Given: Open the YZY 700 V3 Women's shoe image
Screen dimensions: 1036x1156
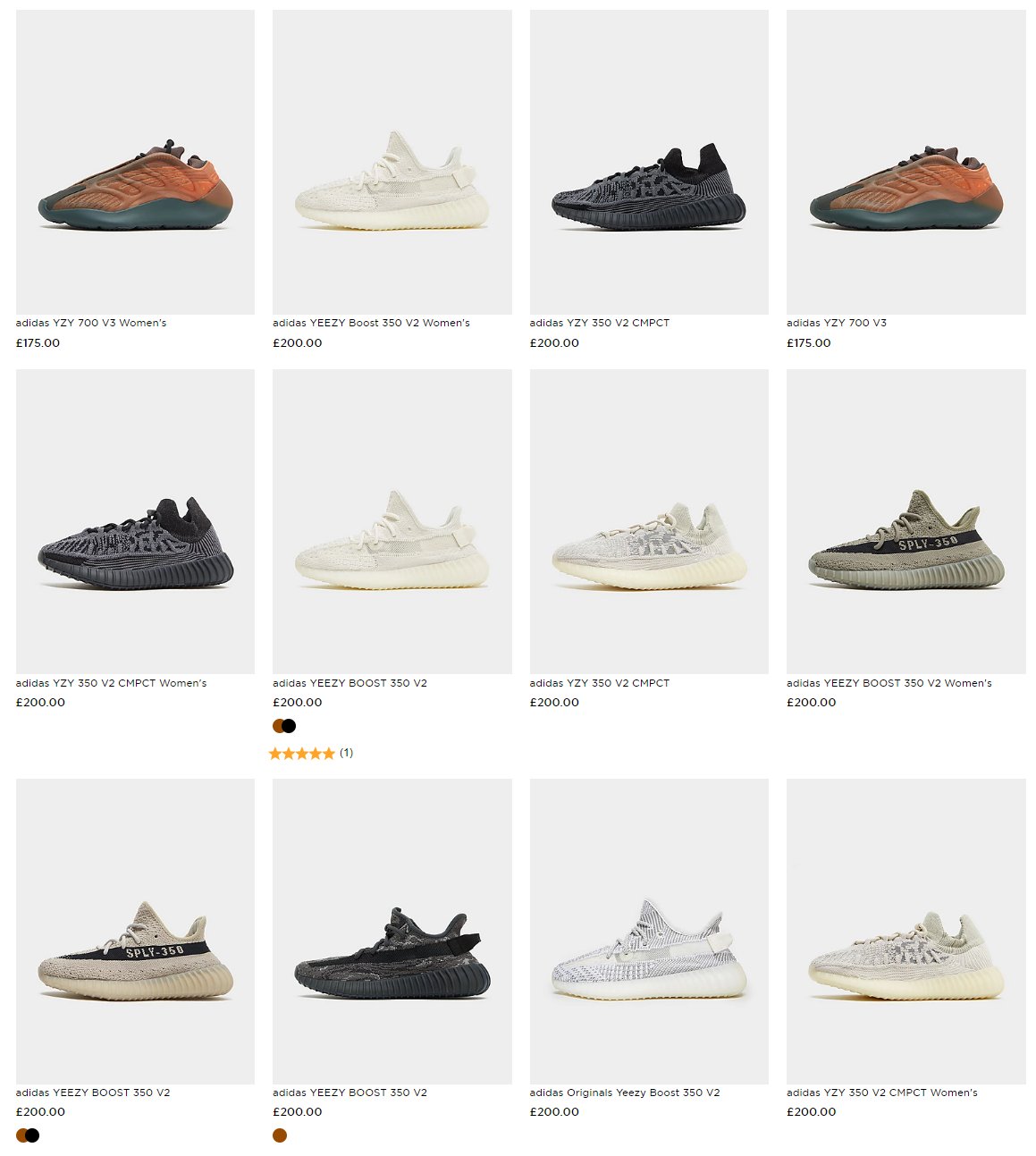Looking at the screenshot, I should [x=135, y=162].
